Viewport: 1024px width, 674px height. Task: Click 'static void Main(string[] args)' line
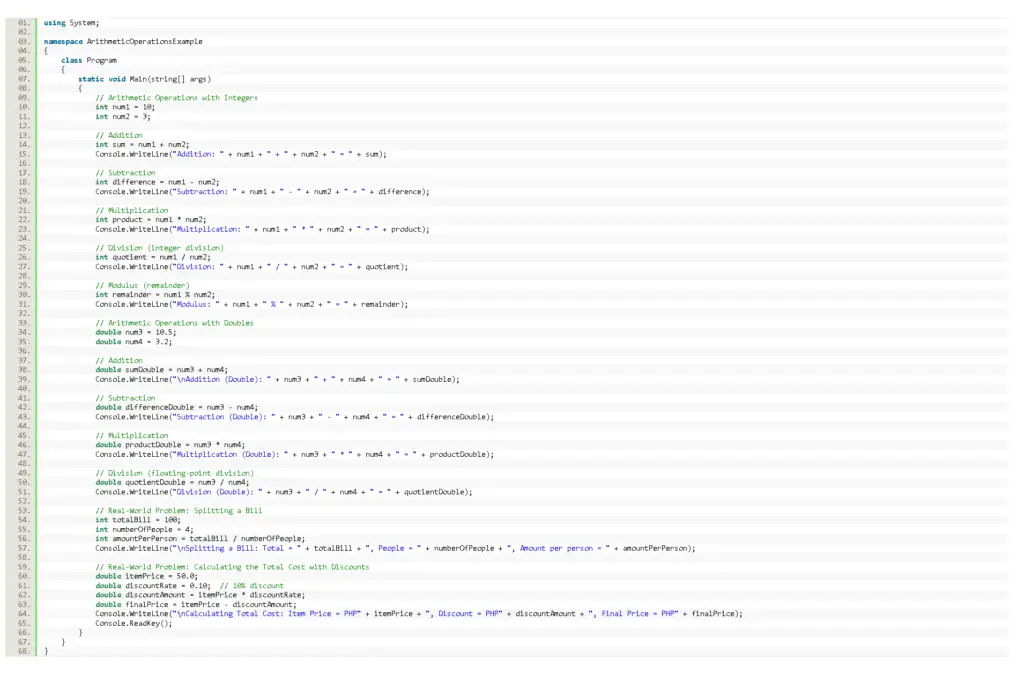coord(144,80)
